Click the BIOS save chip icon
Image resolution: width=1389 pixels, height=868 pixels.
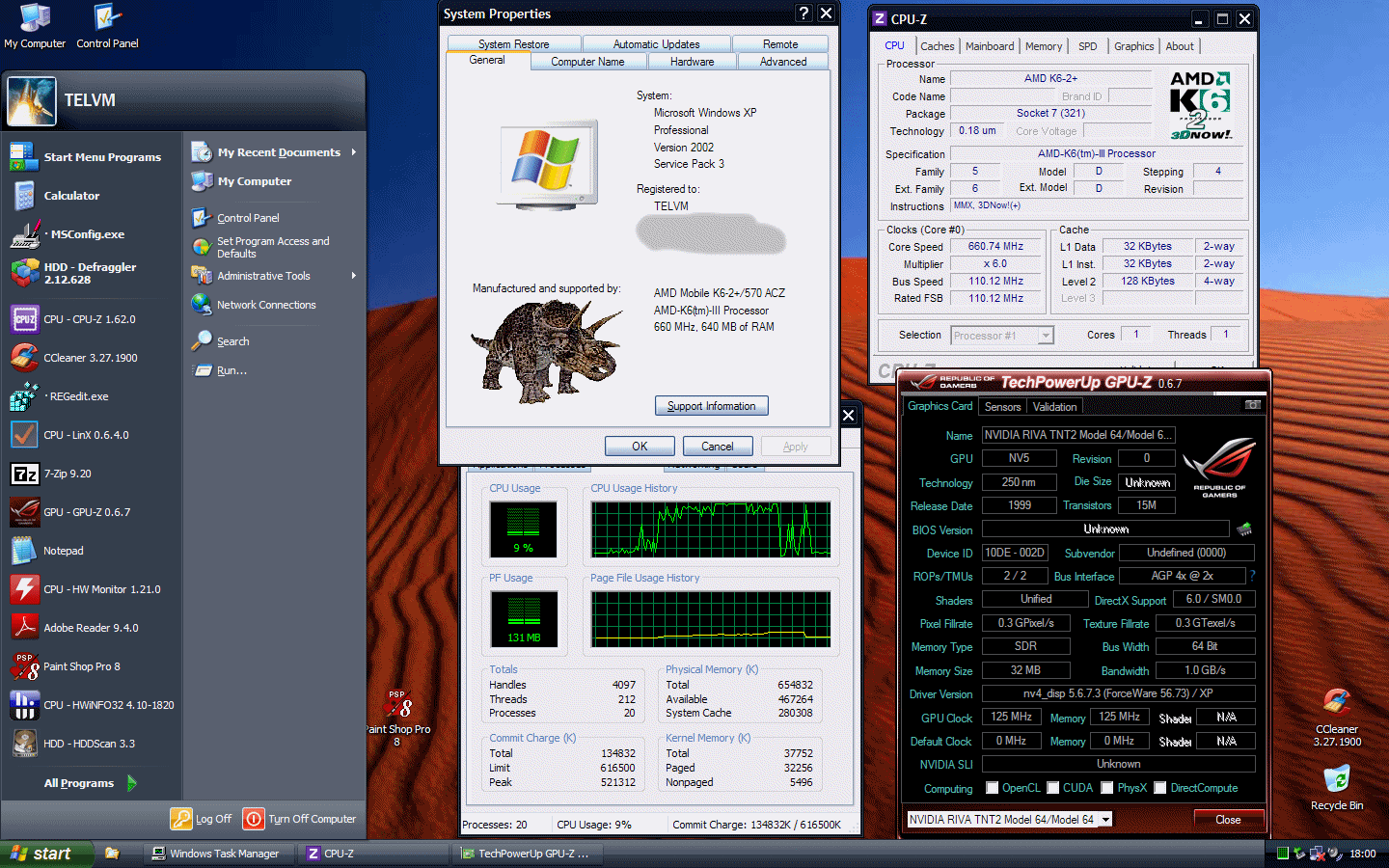(x=1244, y=529)
